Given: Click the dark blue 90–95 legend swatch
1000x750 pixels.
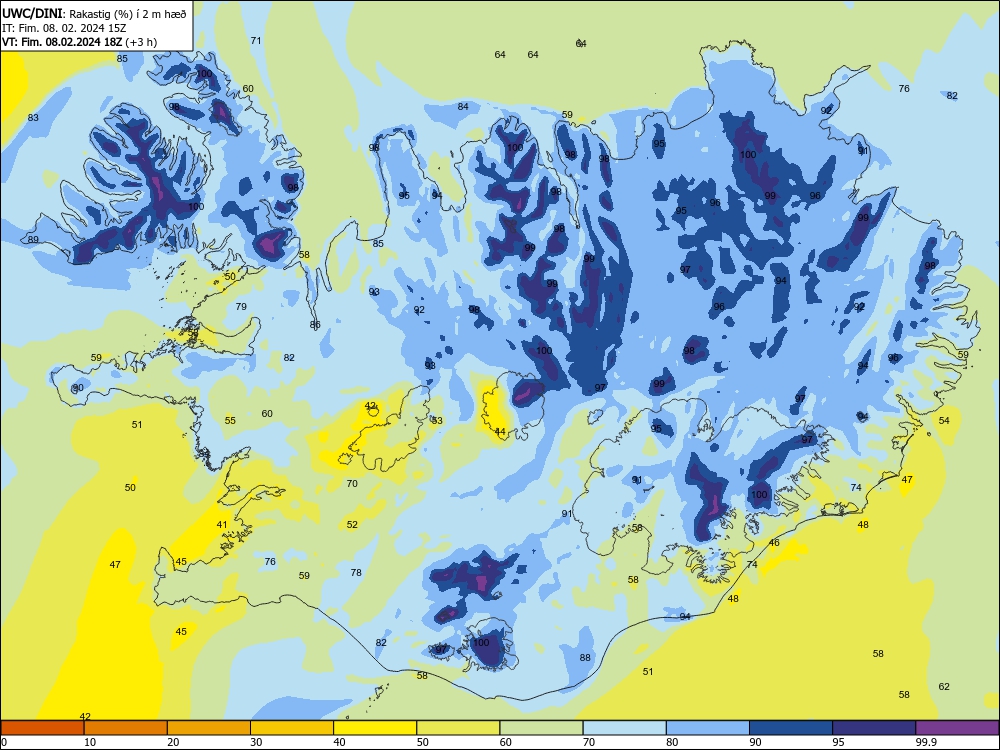Looking at the screenshot, I should tap(791, 728).
